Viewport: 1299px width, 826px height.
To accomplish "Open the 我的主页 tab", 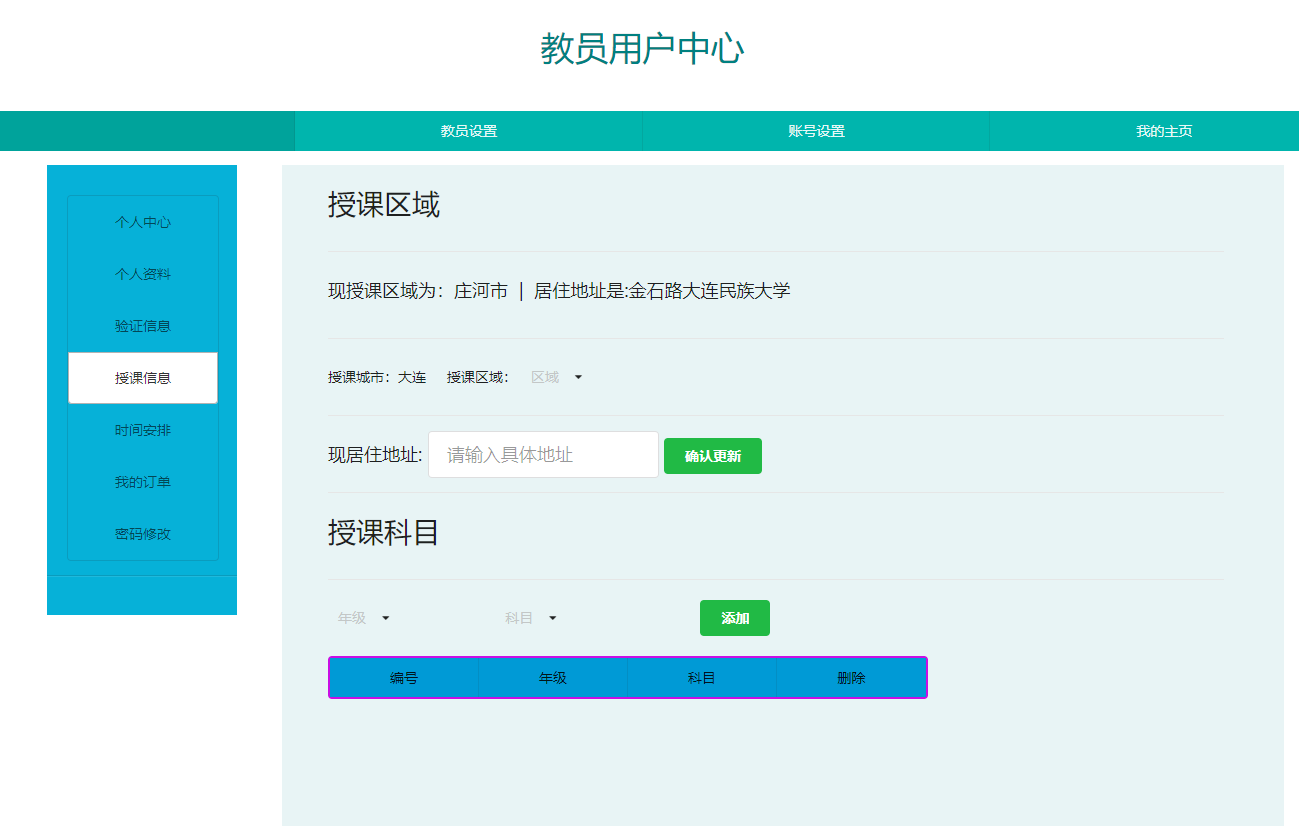I will tap(1162, 131).
